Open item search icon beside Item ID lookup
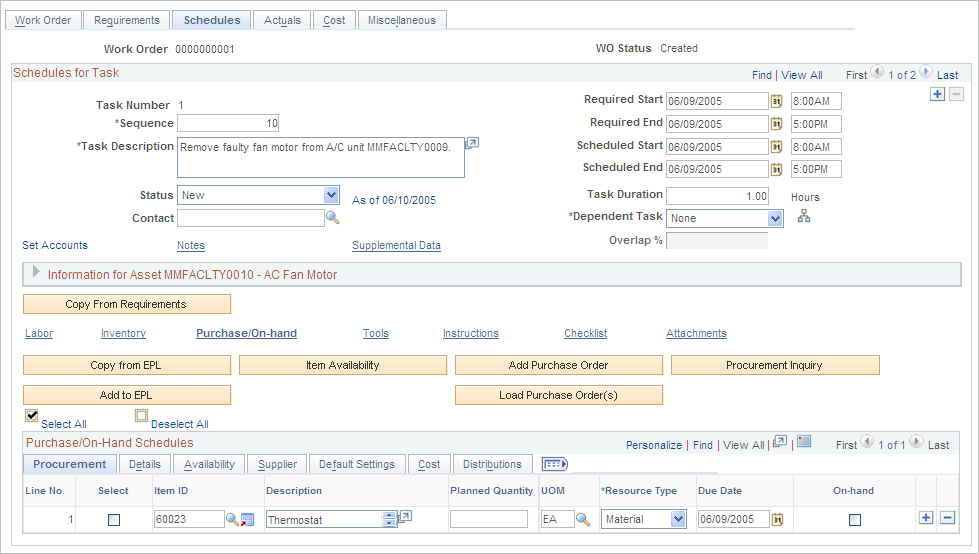979x554 pixels. coord(247,519)
